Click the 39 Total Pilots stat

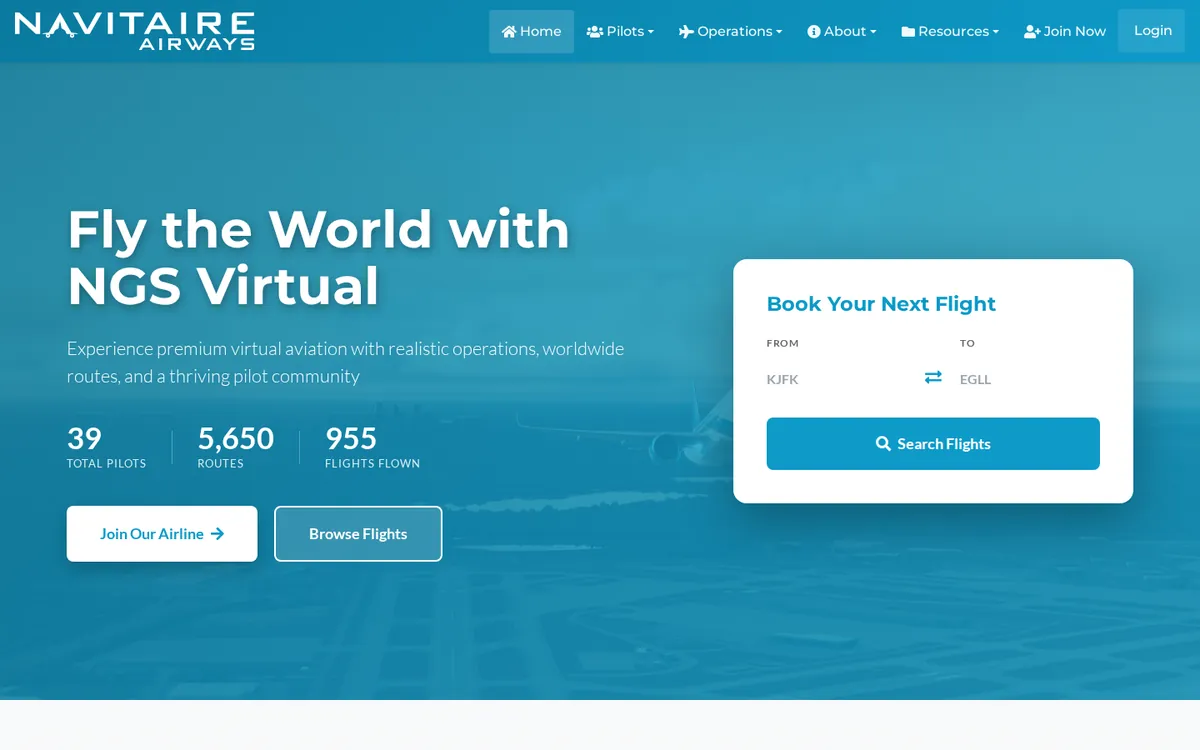pos(106,447)
